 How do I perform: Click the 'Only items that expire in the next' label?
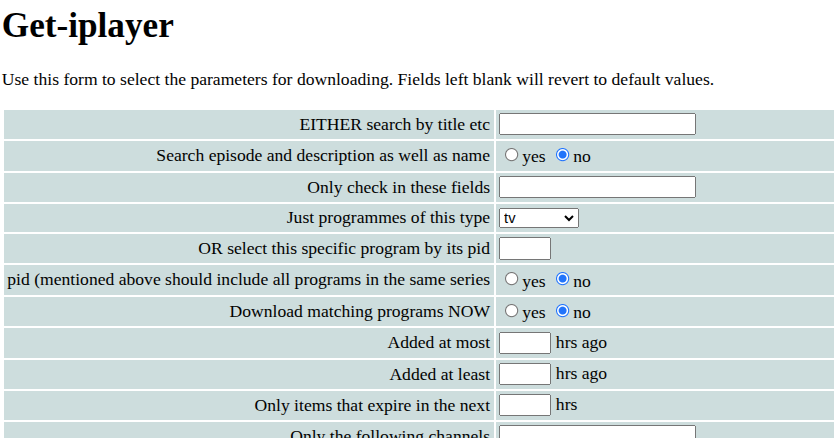click(x=372, y=406)
